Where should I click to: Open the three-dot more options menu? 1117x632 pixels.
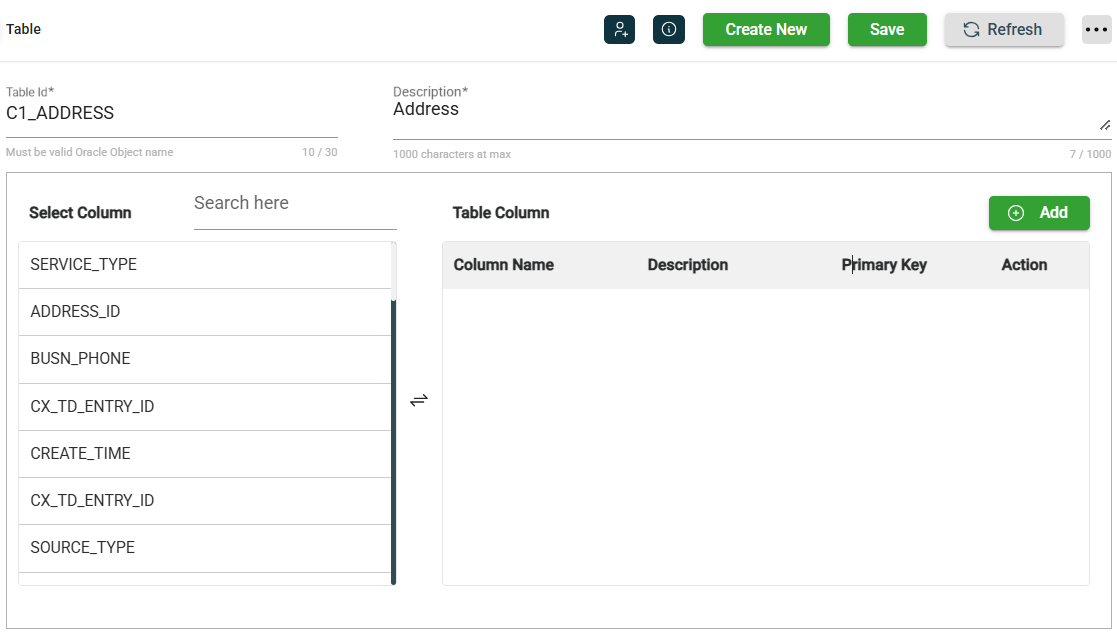point(1096,29)
